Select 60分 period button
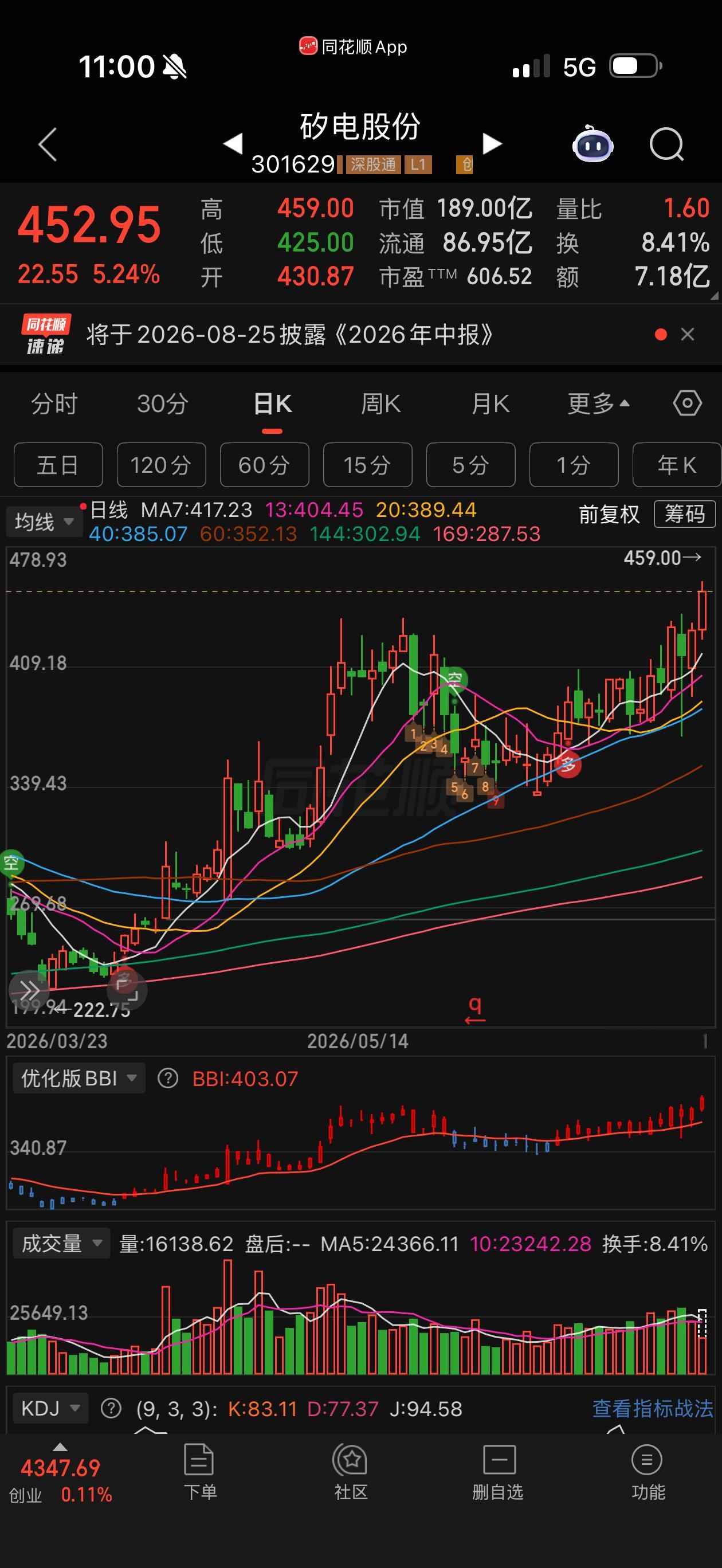 click(x=264, y=465)
